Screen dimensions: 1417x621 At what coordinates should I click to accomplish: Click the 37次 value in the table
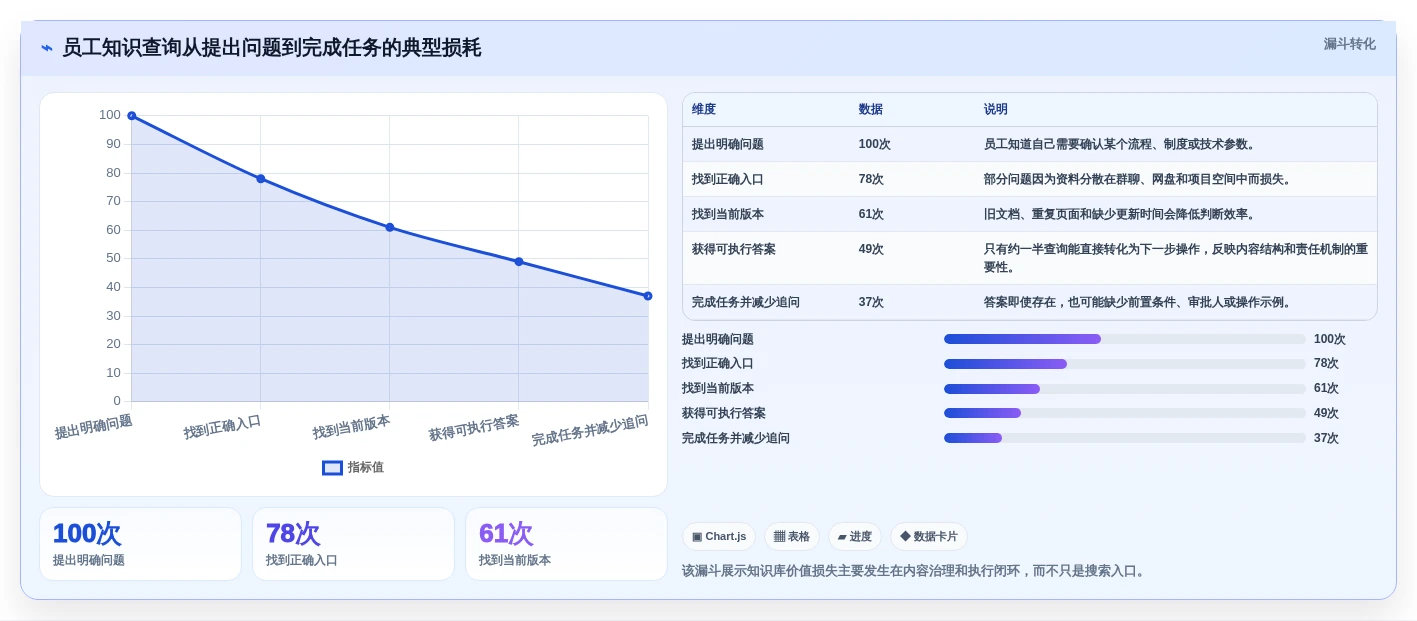pos(871,302)
